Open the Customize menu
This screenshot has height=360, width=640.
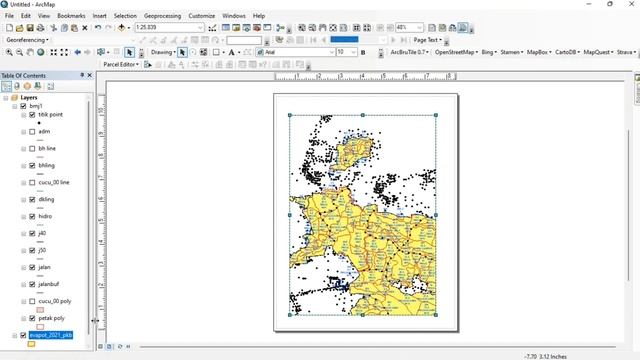pyautogui.click(x=202, y=16)
